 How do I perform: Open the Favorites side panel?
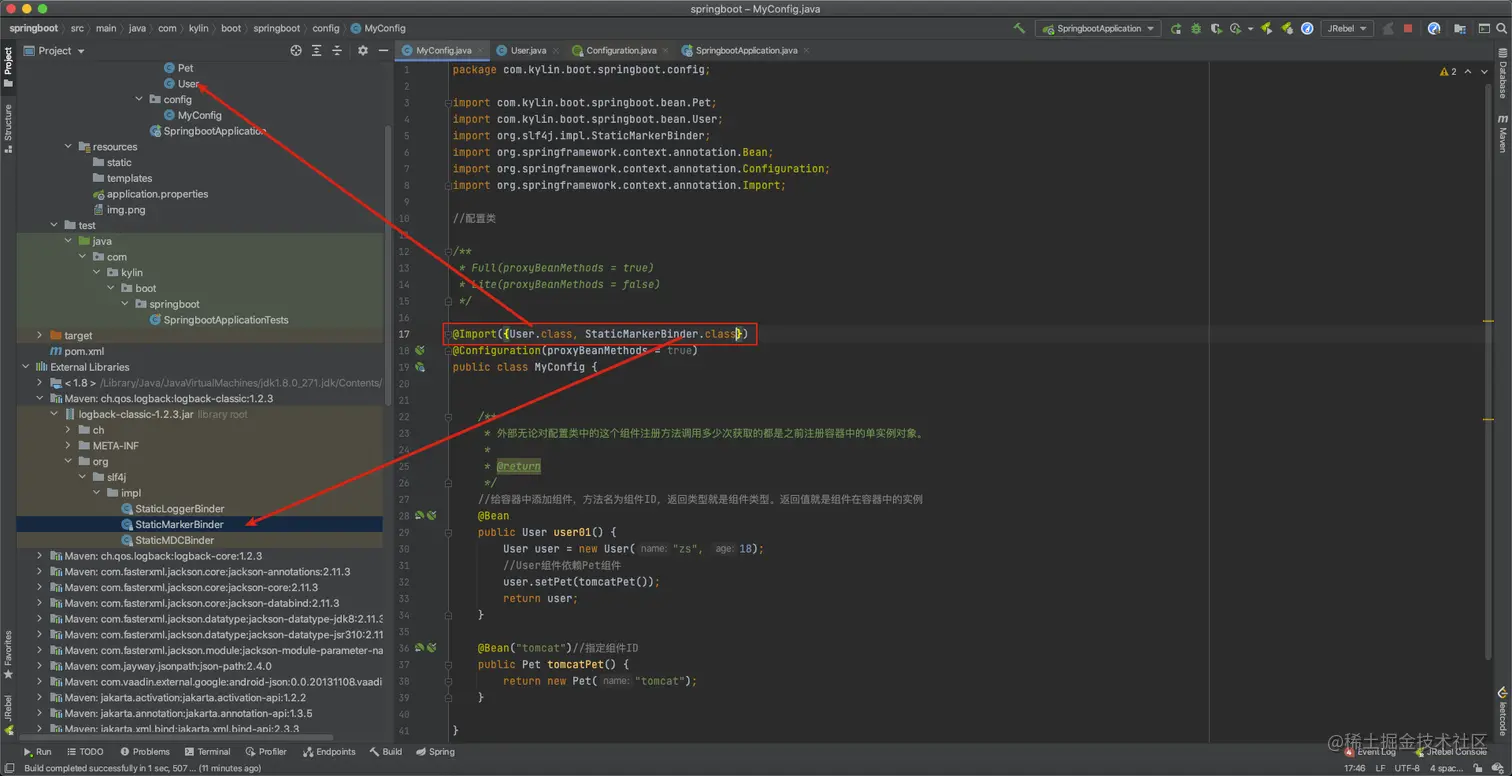(x=8, y=655)
